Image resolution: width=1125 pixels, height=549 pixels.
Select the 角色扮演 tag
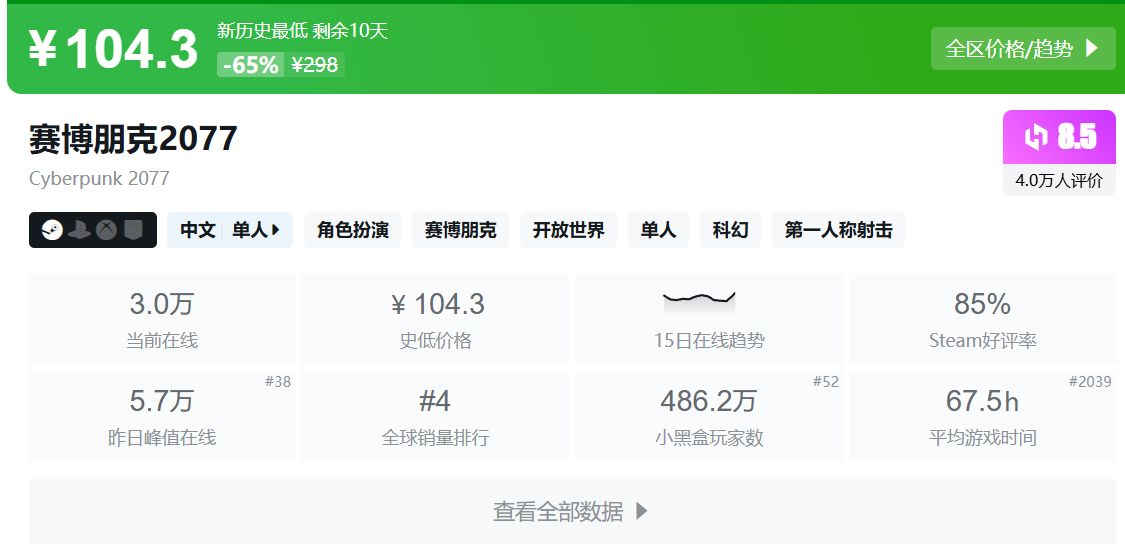click(x=352, y=230)
